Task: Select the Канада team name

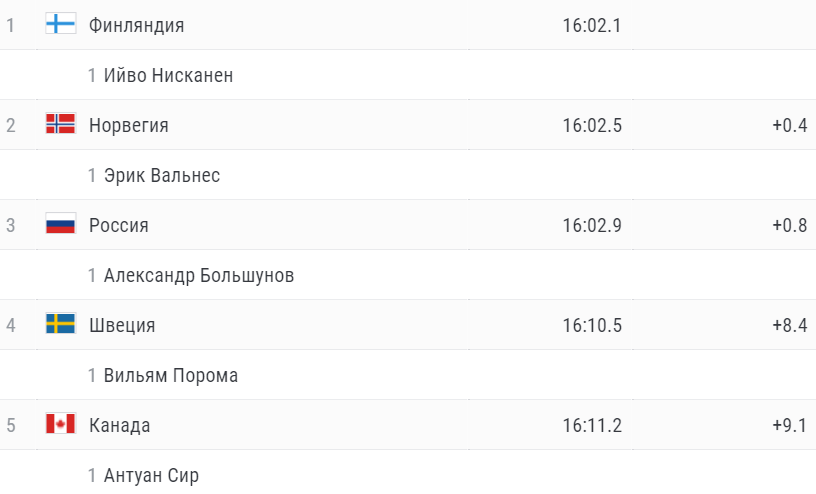Action: pos(120,425)
